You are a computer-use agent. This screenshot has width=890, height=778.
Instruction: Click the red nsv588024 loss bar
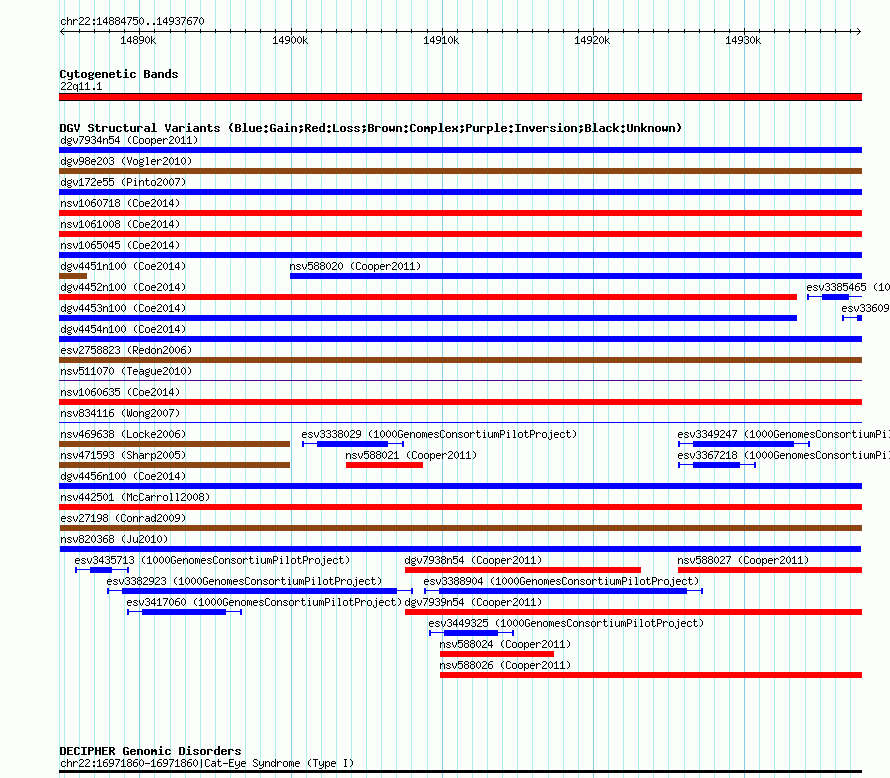point(497,654)
